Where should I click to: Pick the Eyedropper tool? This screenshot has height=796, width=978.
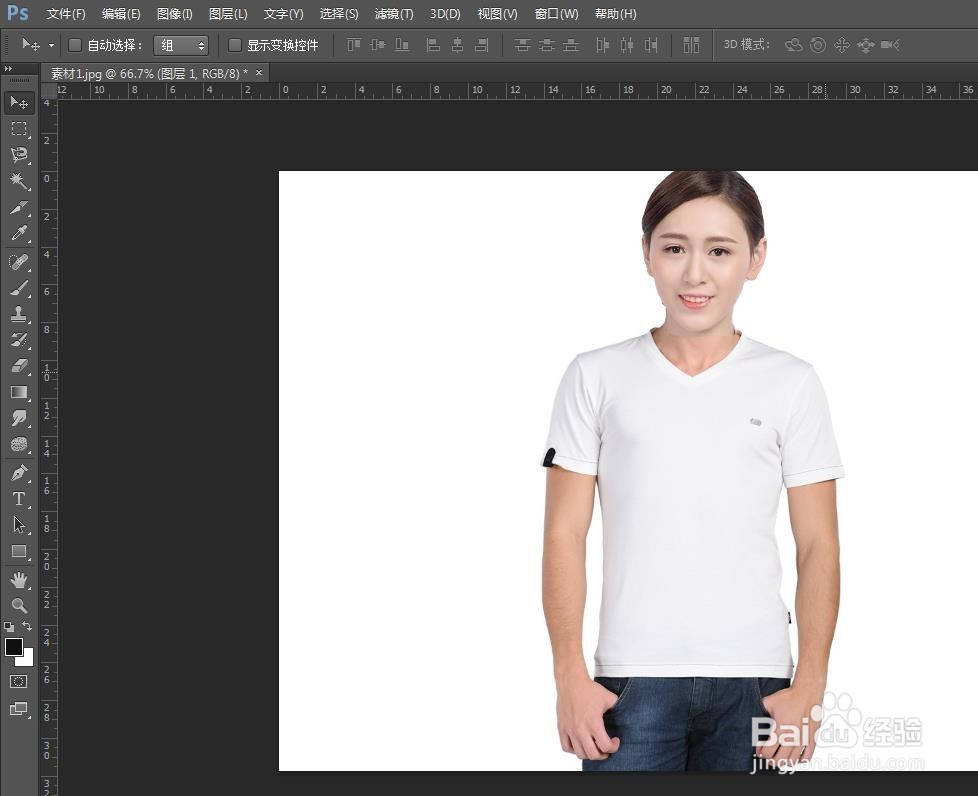coord(18,234)
